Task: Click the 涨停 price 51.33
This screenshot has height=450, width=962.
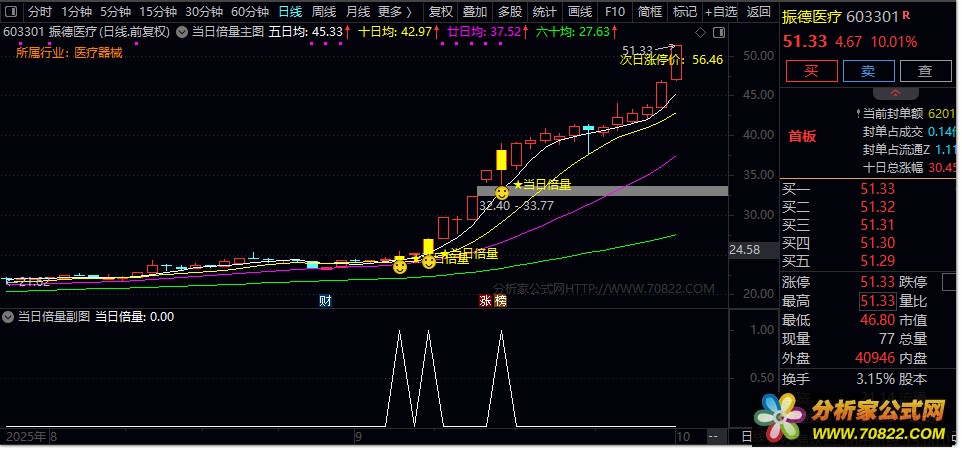Action: [x=877, y=282]
